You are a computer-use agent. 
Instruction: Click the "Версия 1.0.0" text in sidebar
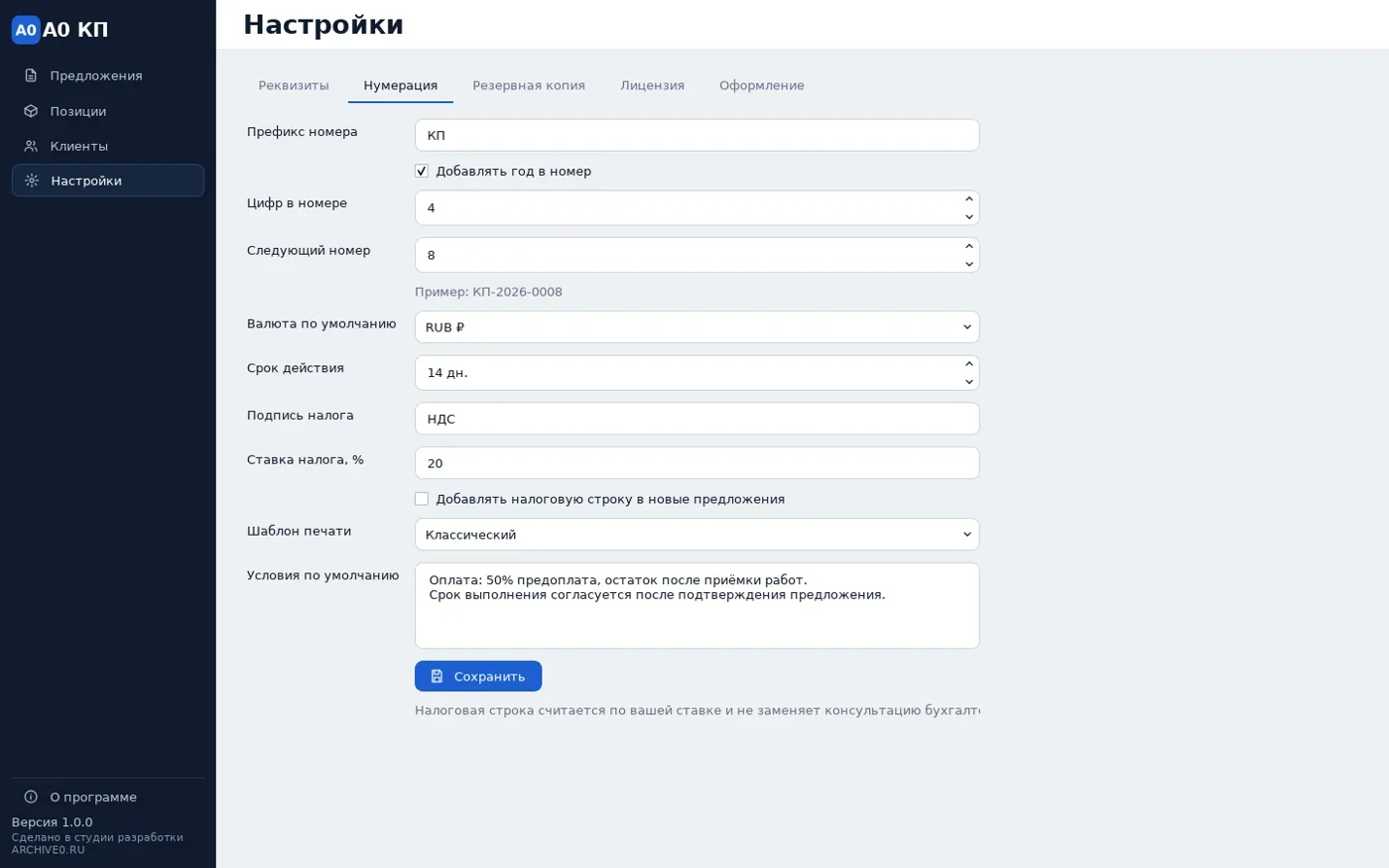[x=52, y=822]
